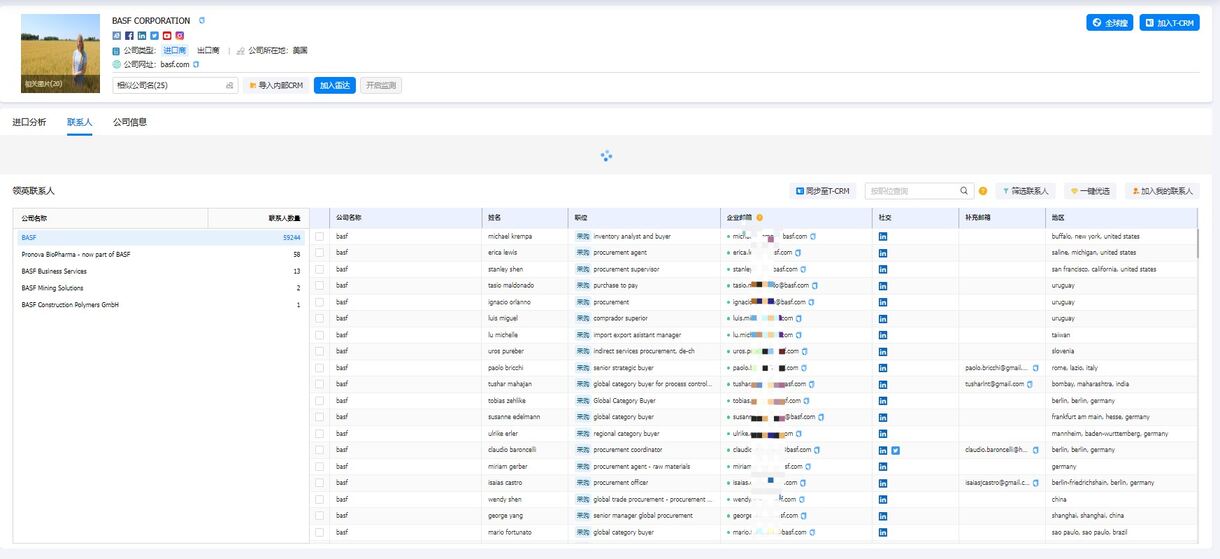Click the search magnifier in position query box

pos(965,190)
